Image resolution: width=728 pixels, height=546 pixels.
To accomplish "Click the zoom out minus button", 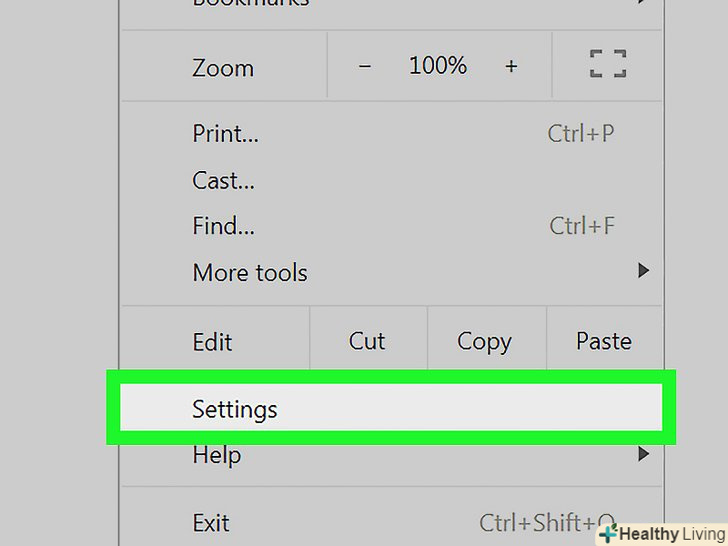I will click(364, 67).
